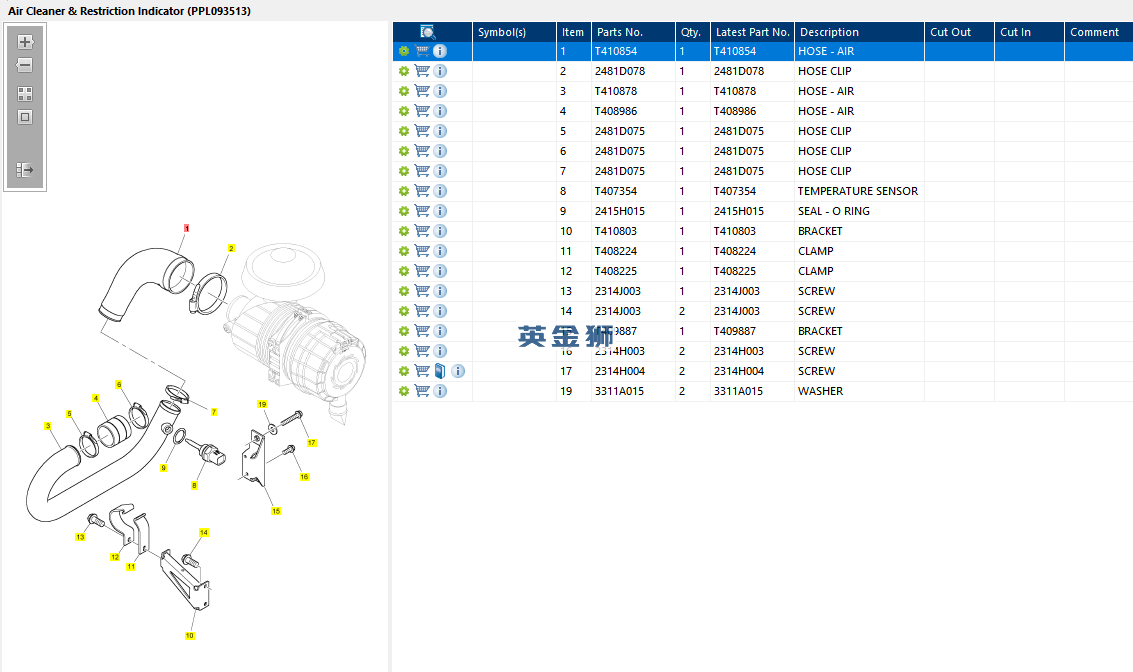Add WASHER 3311A015 to cart
The height and width of the screenshot is (672, 1133).
tap(423, 391)
